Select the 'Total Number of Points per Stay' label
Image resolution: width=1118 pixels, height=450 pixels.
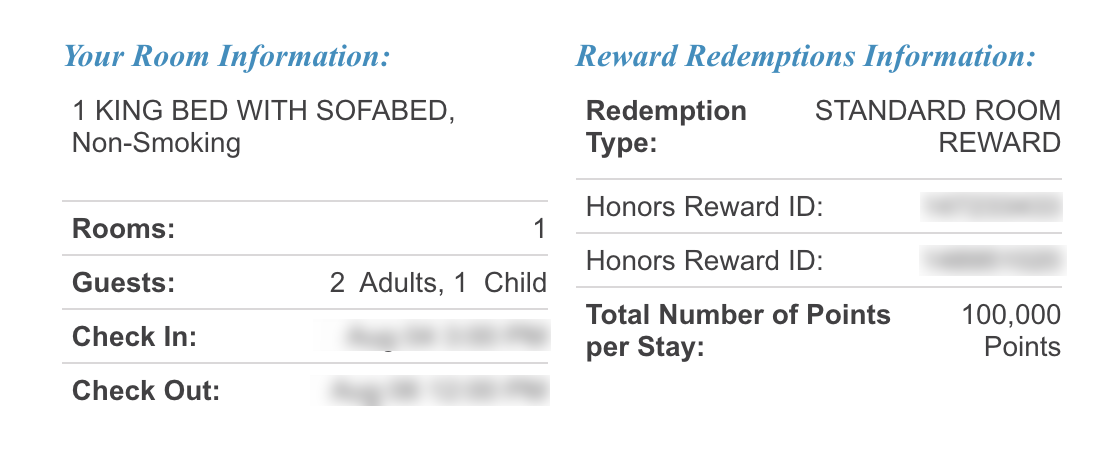coord(738,331)
